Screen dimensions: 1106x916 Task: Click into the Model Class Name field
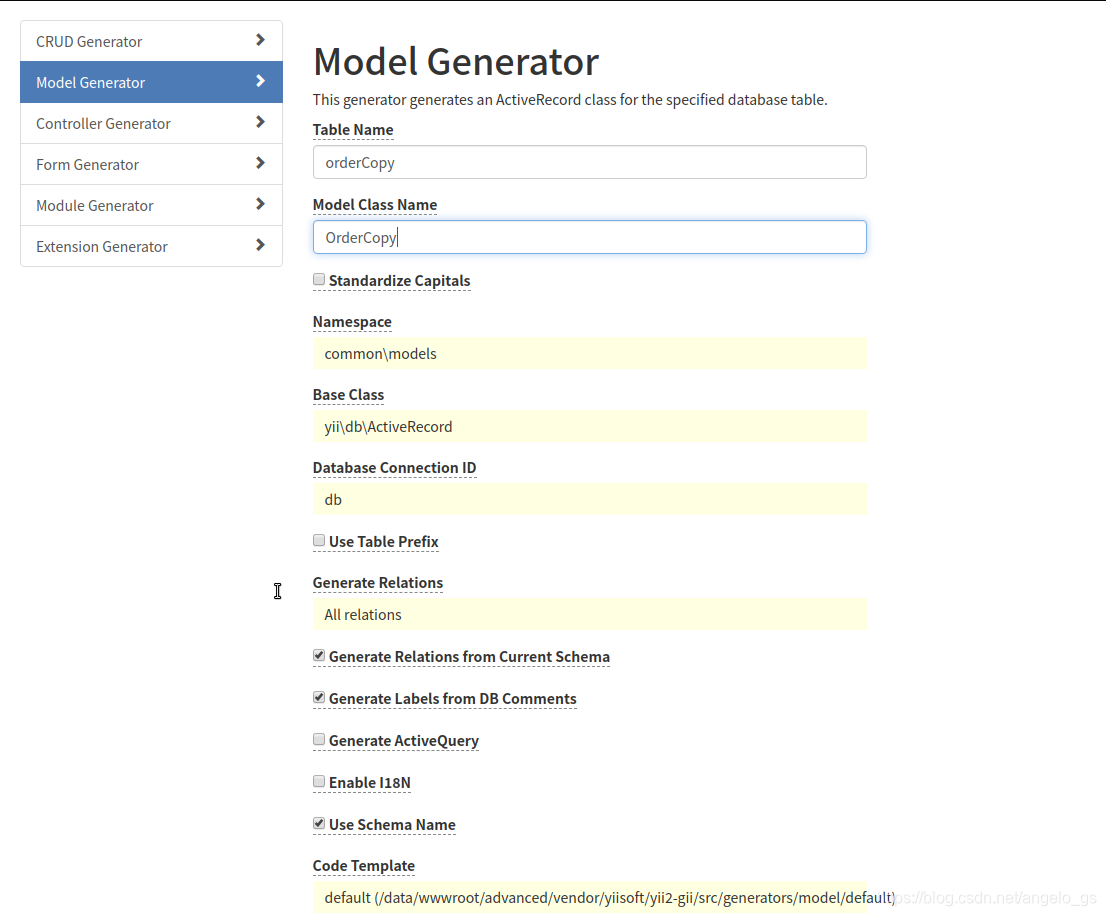click(x=590, y=237)
